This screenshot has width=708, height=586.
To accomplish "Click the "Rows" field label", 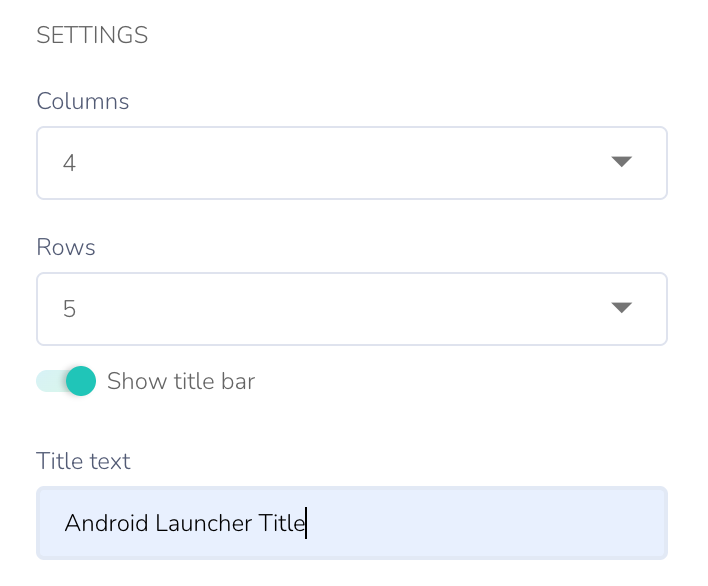I will pos(66,247).
